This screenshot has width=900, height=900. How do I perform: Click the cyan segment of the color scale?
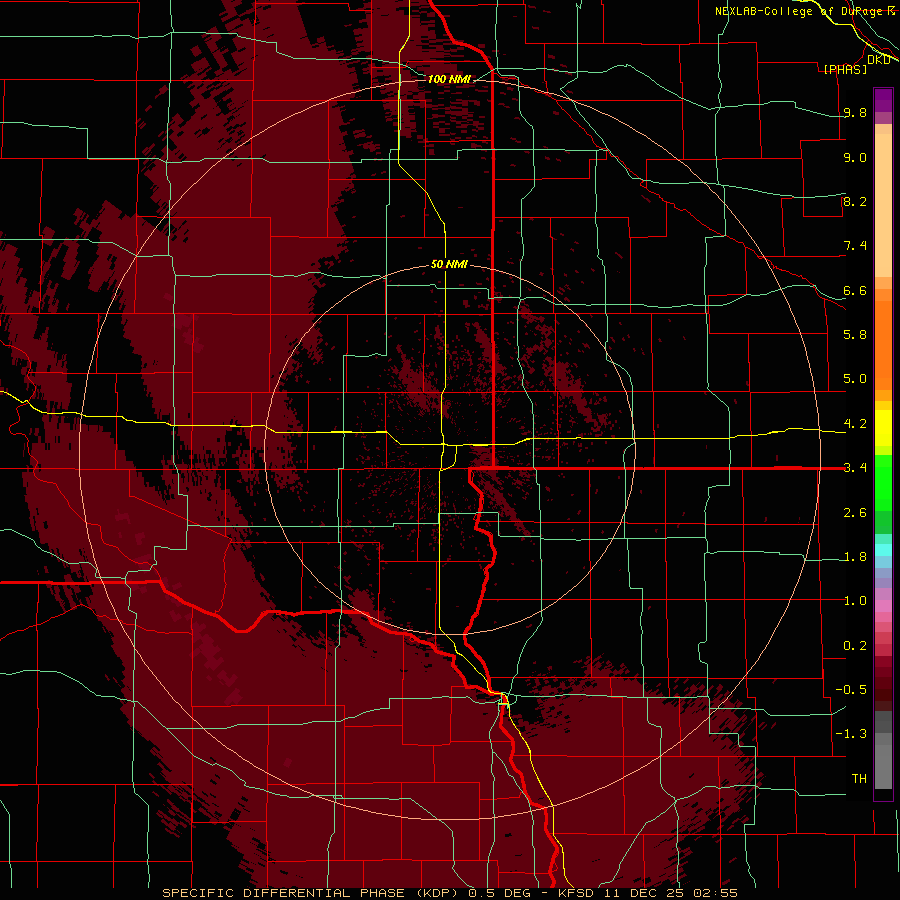(883, 550)
